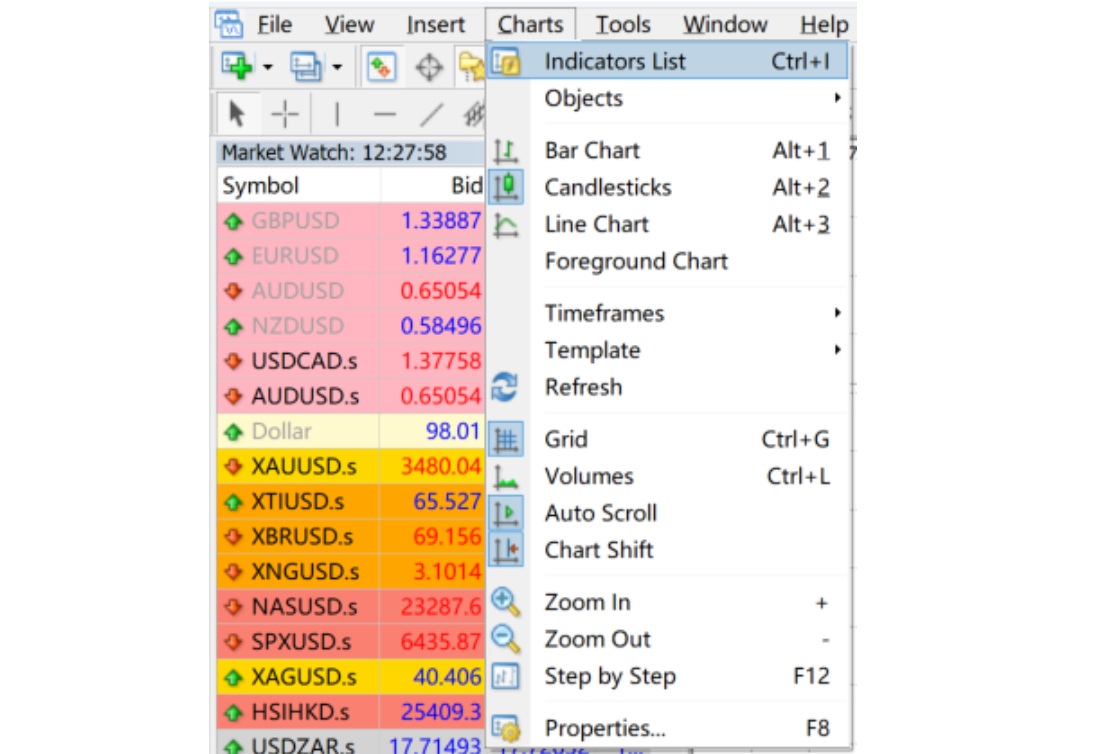Image resolution: width=1102 pixels, height=754 pixels.
Task: Click the Chart Shift menu icon
Action: pyautogui.click(x=506, y=550)
